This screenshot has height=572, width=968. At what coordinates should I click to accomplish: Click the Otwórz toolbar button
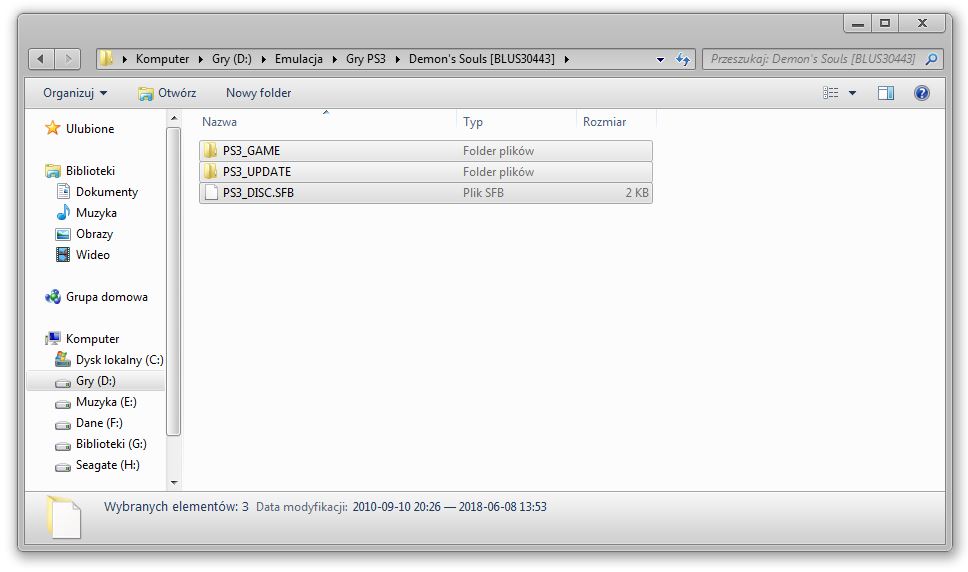(x=167, y=93)
